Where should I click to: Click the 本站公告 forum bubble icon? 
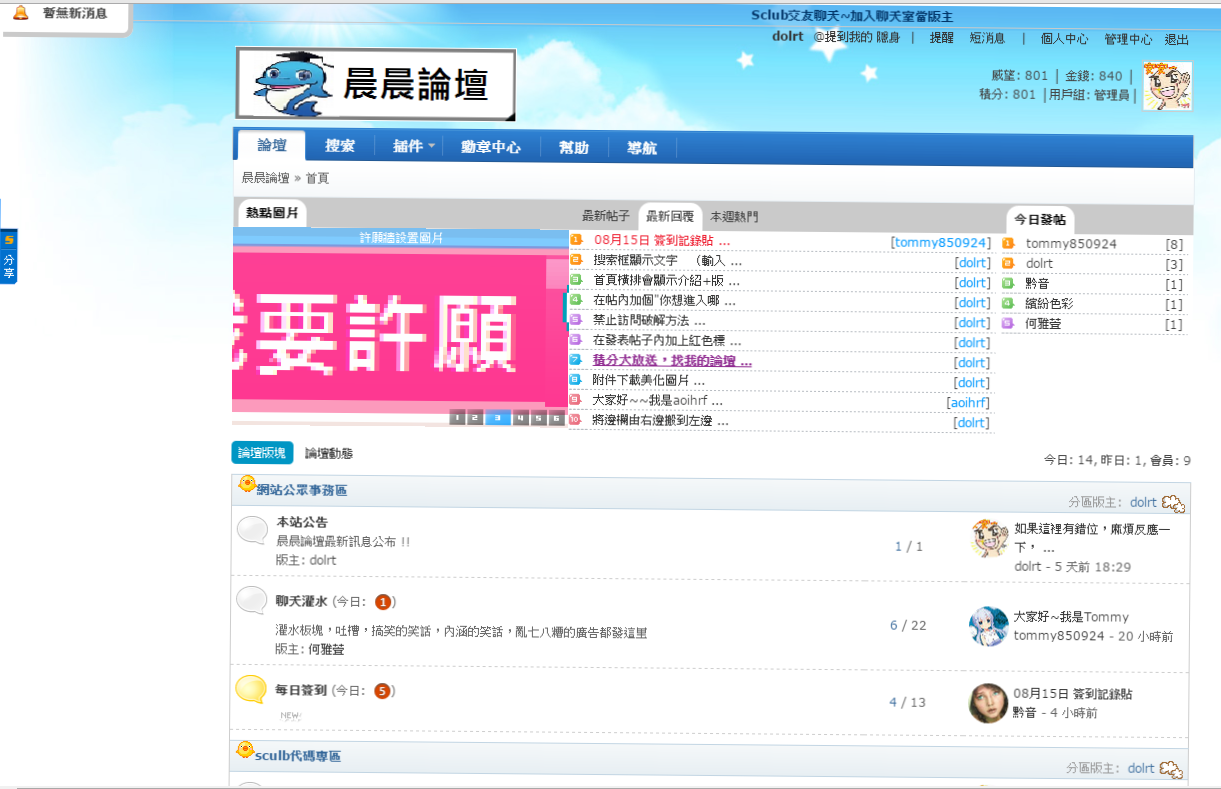pyautogui.click(x=252, y=531)
